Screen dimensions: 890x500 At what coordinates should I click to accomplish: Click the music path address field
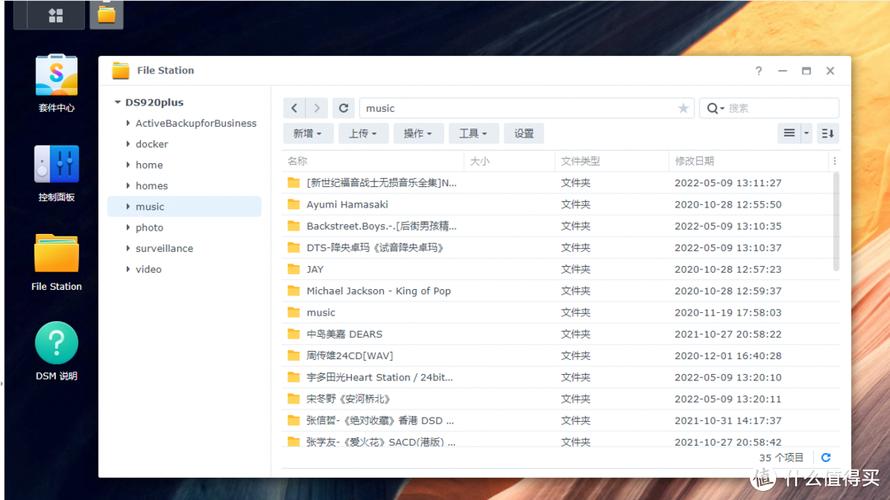pyautogui.click(x=527, y=108)
